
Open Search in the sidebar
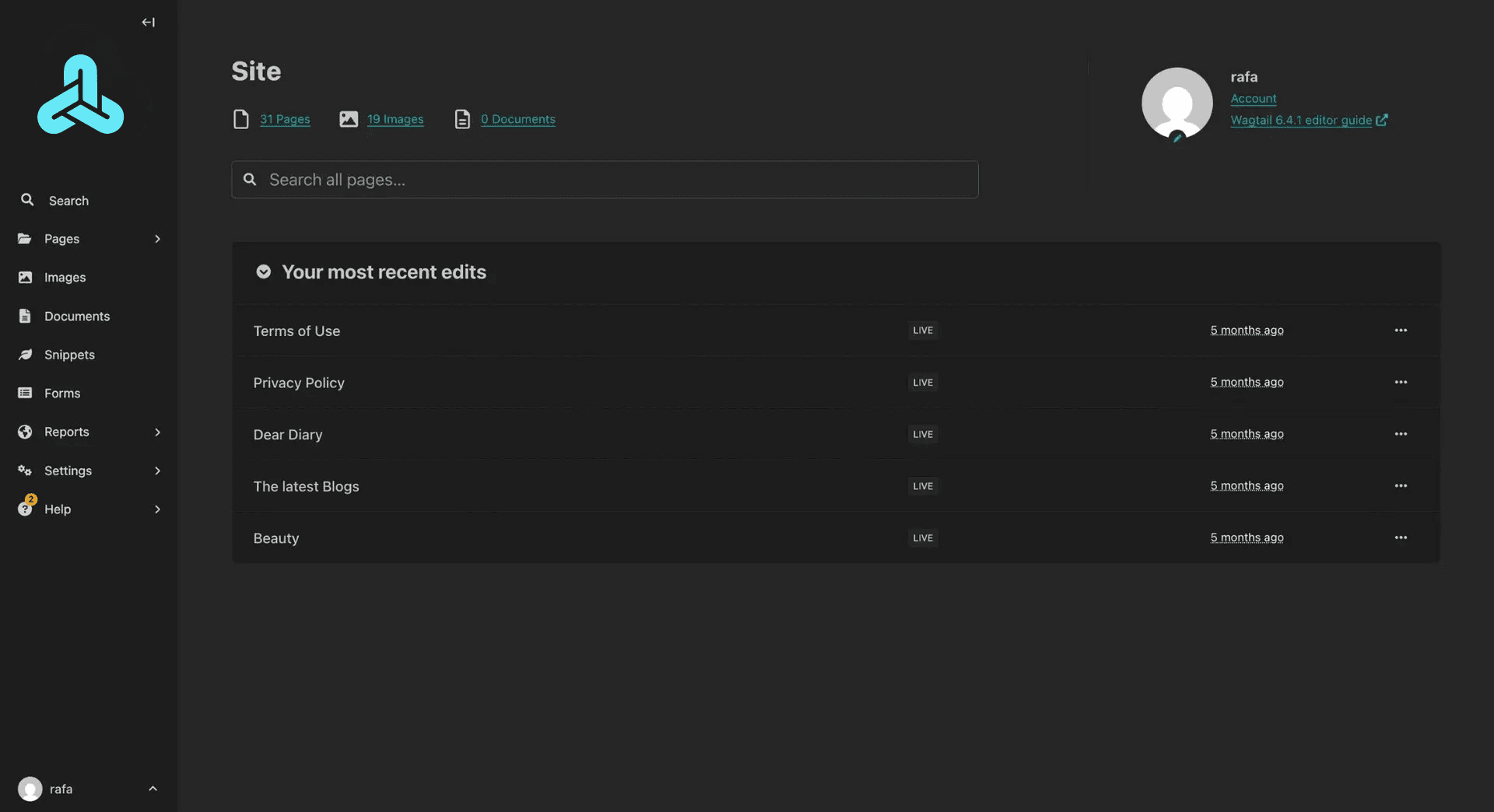coord(68,201)
